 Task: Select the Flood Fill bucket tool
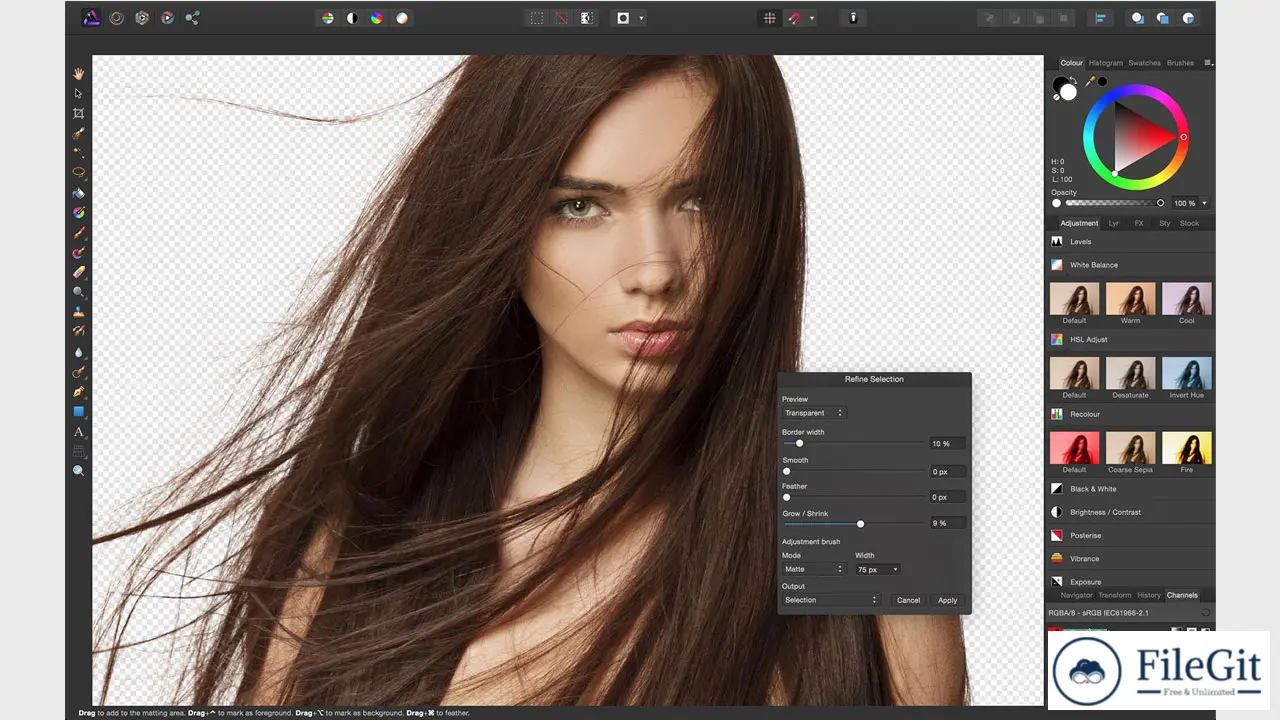[x=79, y=193]
